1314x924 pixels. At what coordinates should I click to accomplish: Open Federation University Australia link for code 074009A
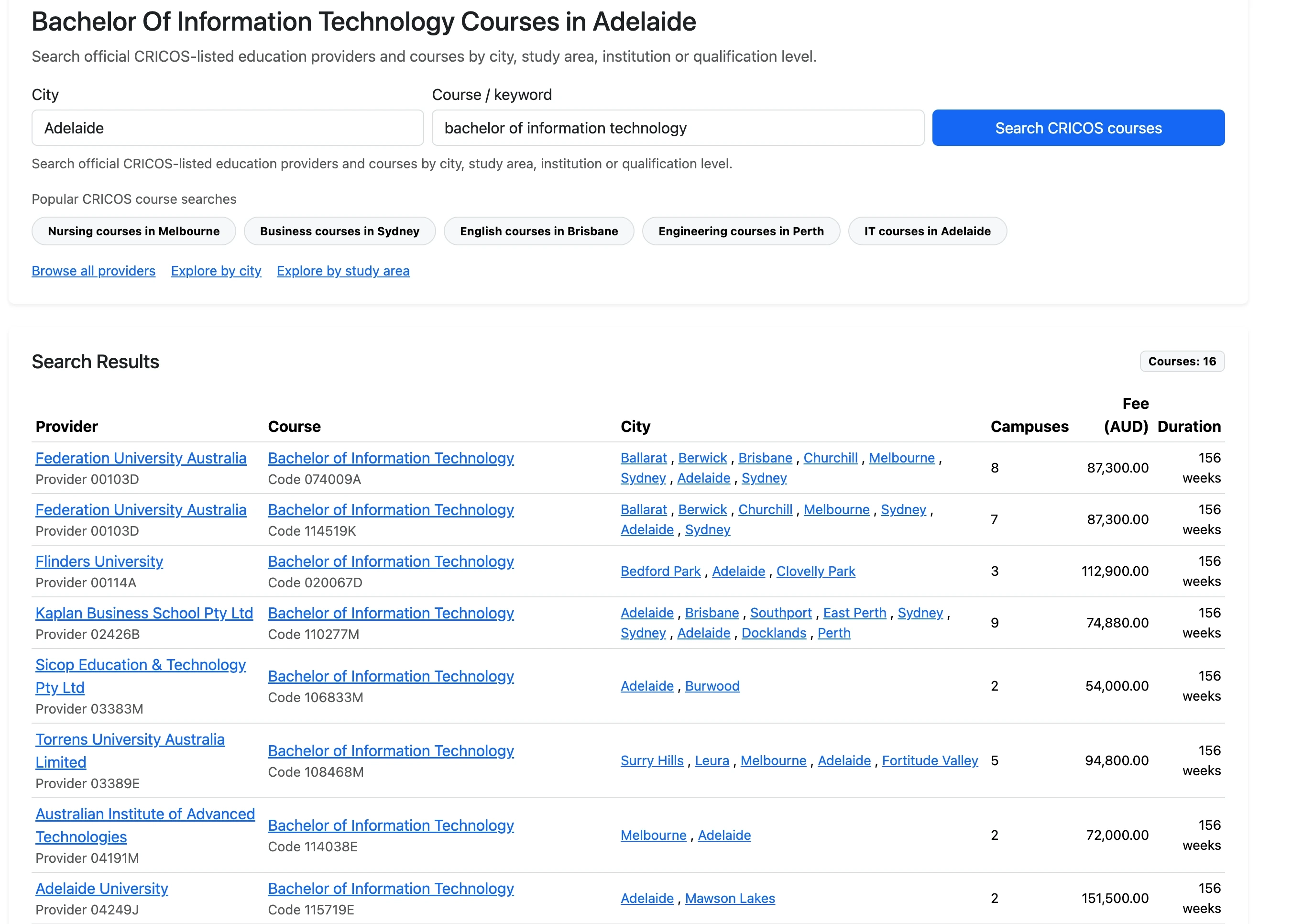141,458
